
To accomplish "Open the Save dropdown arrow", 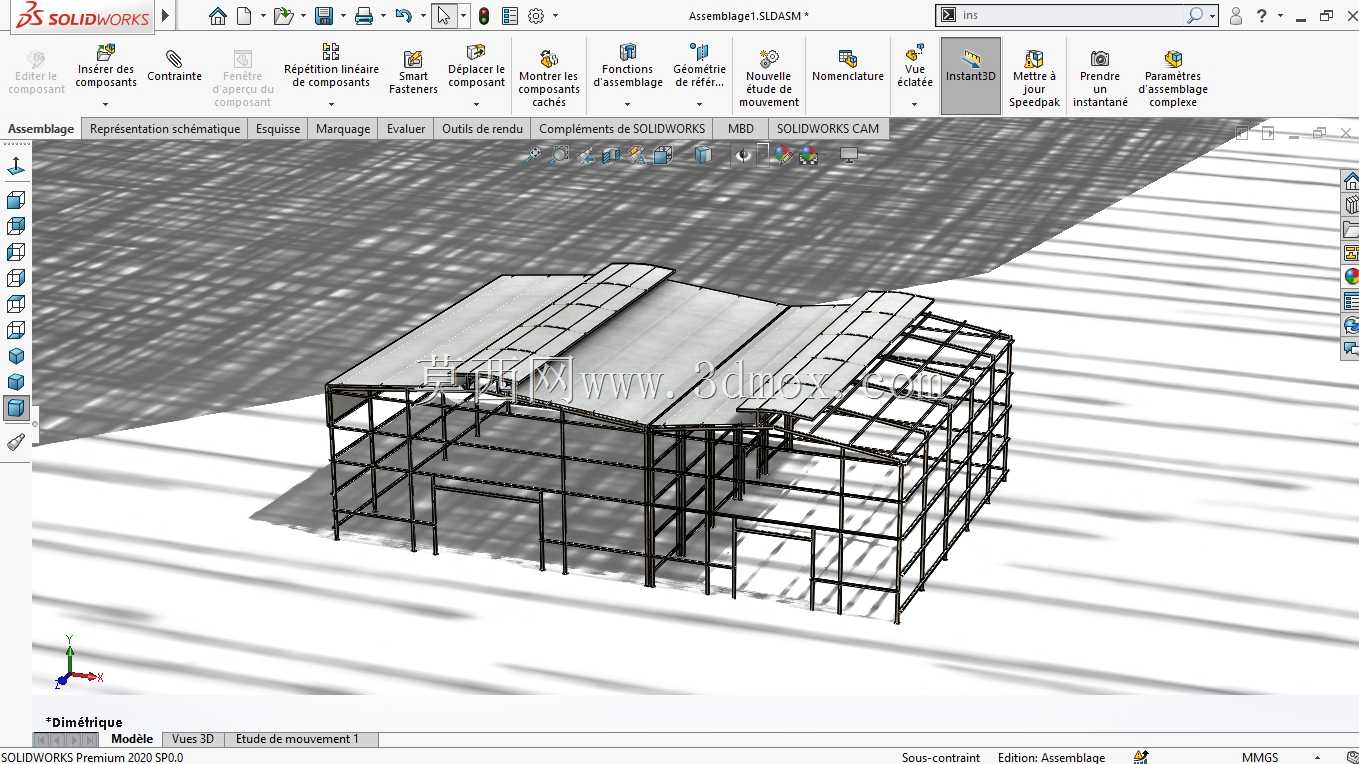I will click(342, 16).
